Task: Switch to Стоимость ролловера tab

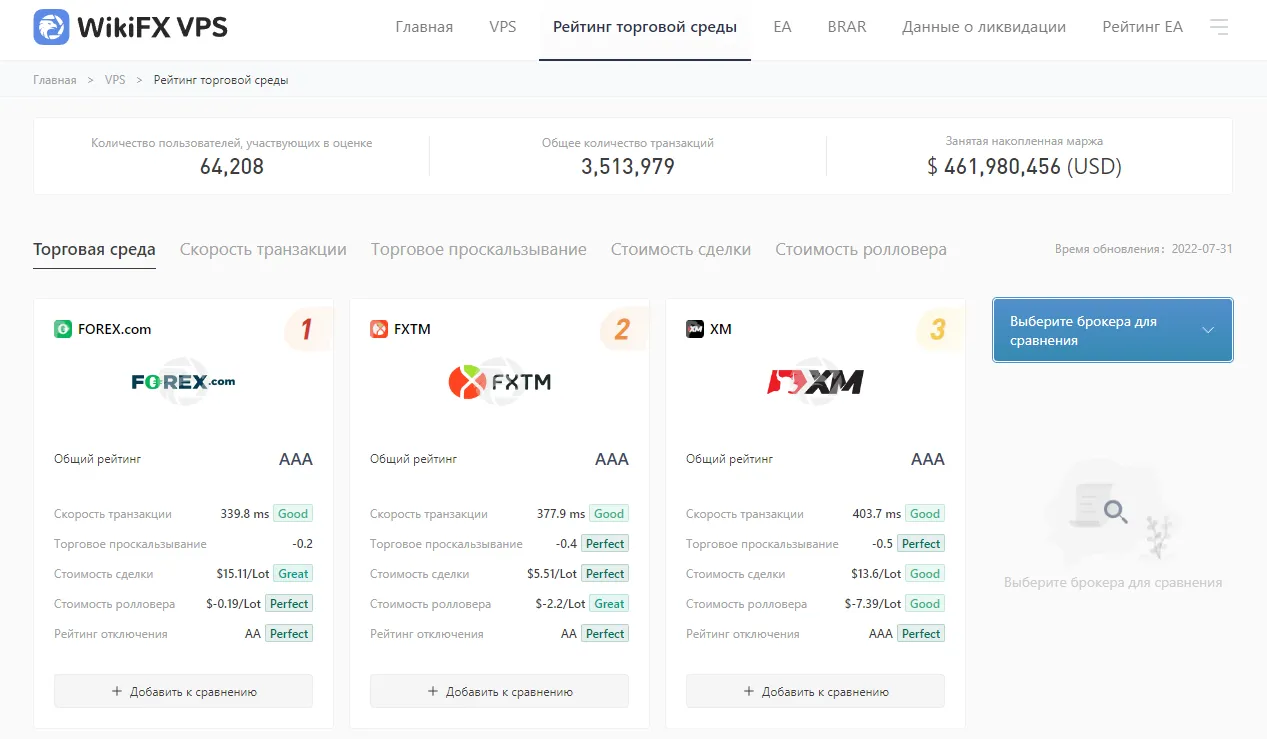Action: pos(861,249)
